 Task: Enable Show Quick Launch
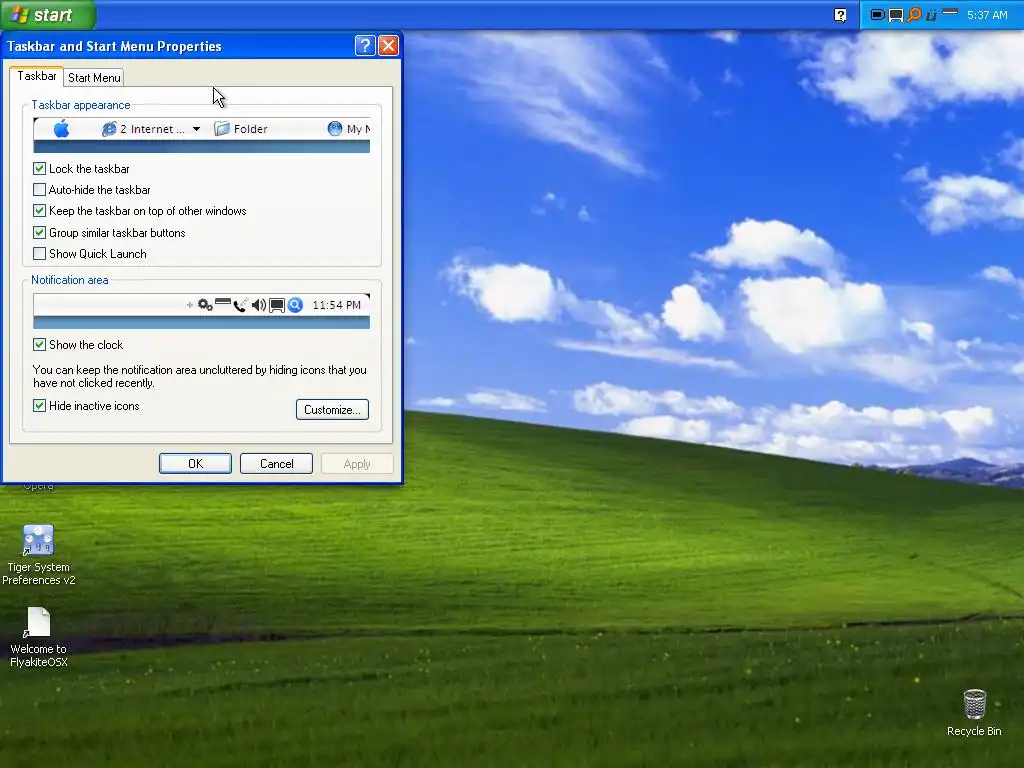(x=39, y=253)
